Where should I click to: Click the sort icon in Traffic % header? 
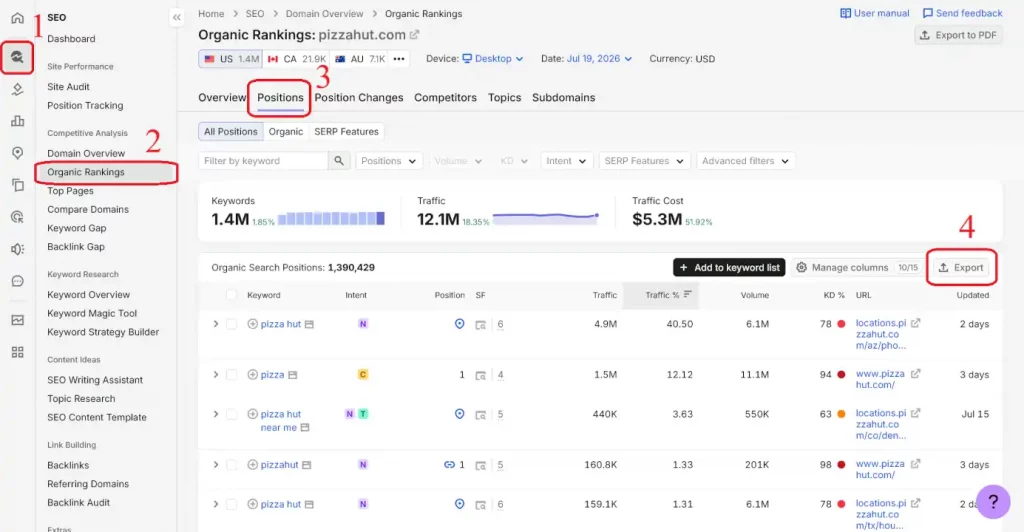[x=687, y=294]
